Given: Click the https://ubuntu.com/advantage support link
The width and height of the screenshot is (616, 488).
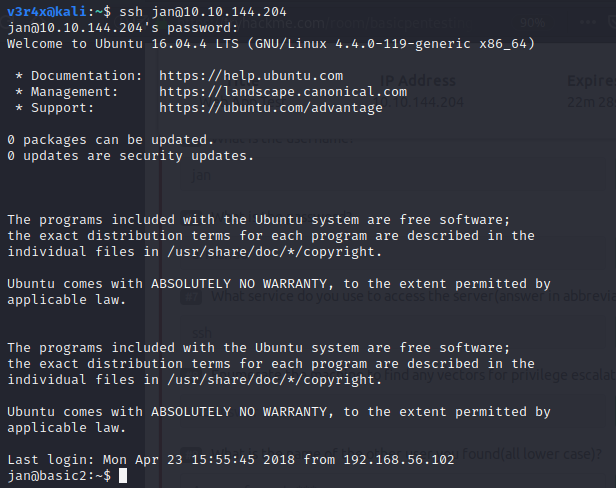Looking at the screenshot, I should 271,108.
